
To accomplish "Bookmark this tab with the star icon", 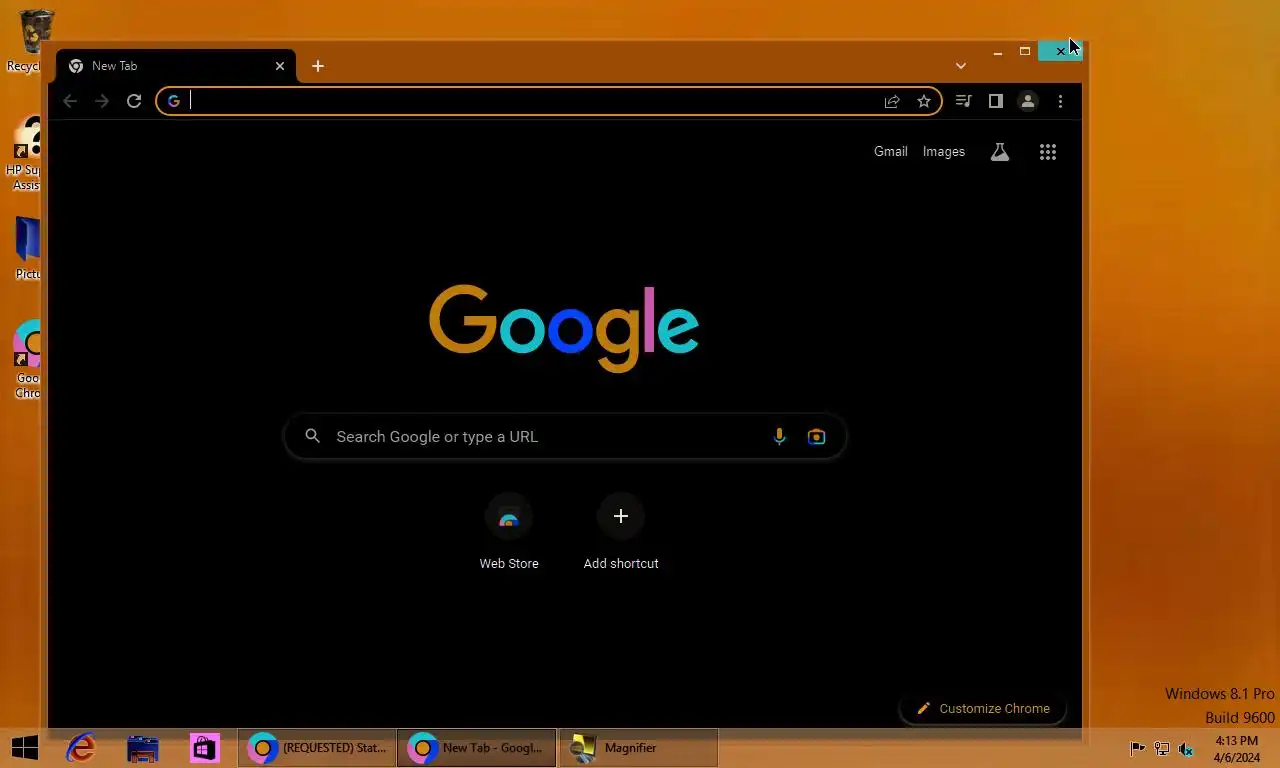I will [x=924, y=101].
